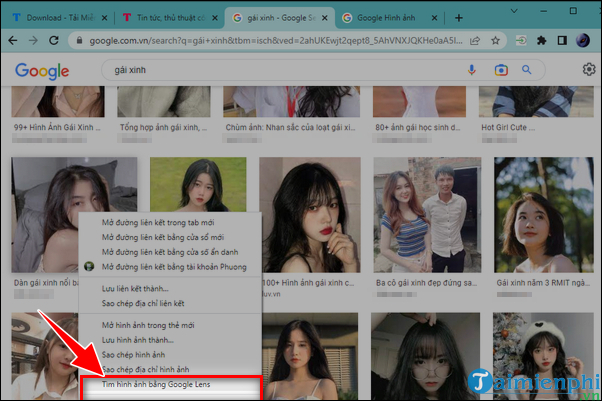The height and width of the screenshot is (401, 602).
Task: Go back with the browser back arrow
Action: (x=13, y=40)
